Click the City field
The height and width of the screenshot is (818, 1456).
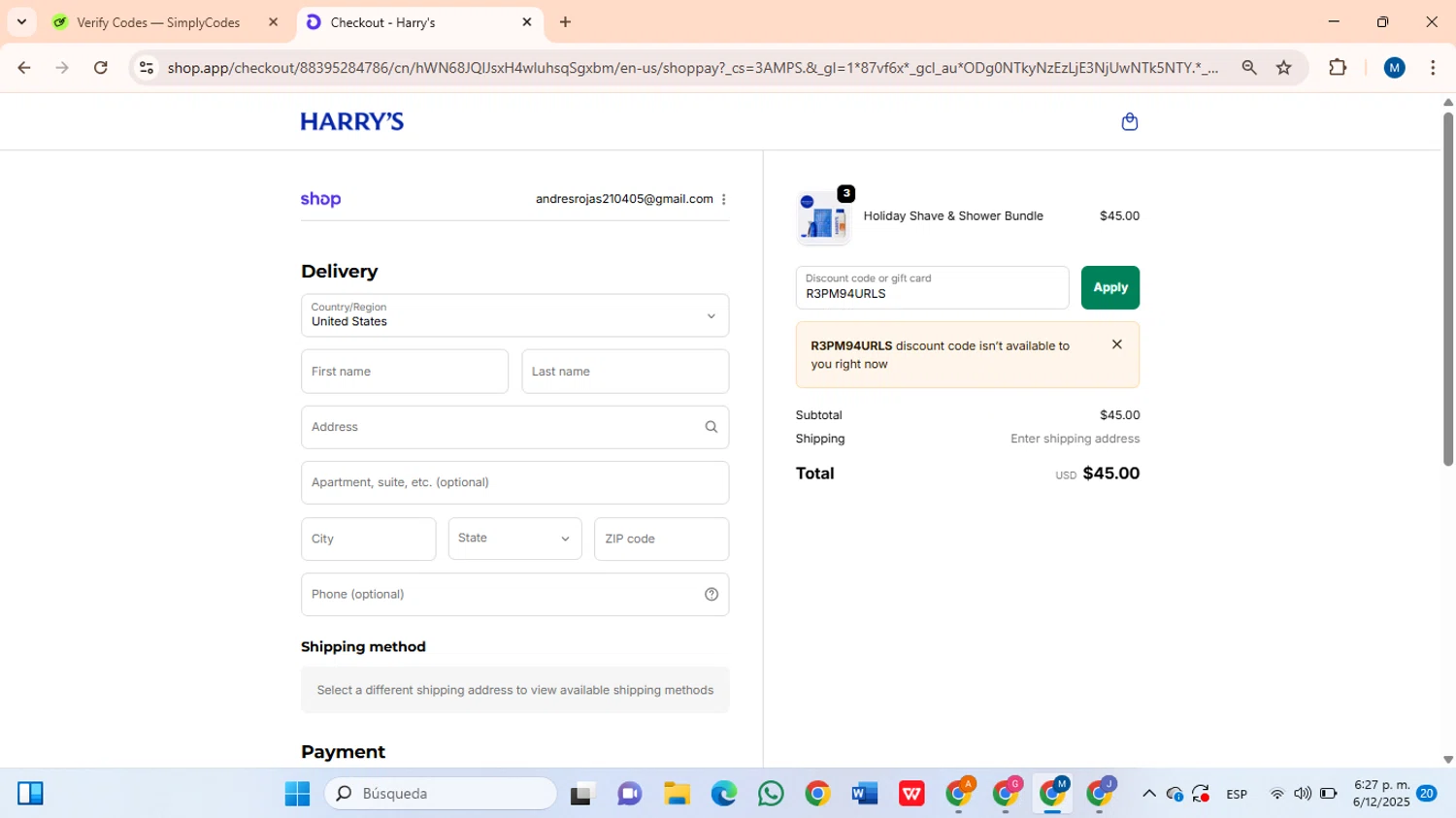(368, 539)
